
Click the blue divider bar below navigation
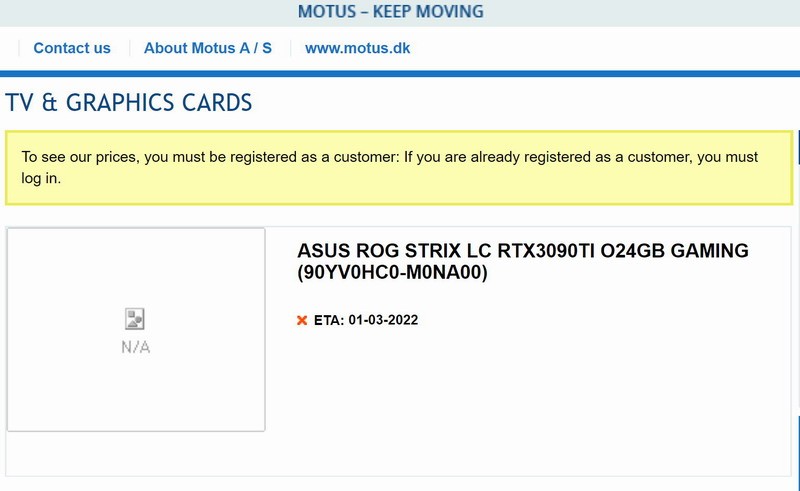(x=400, y=73)
